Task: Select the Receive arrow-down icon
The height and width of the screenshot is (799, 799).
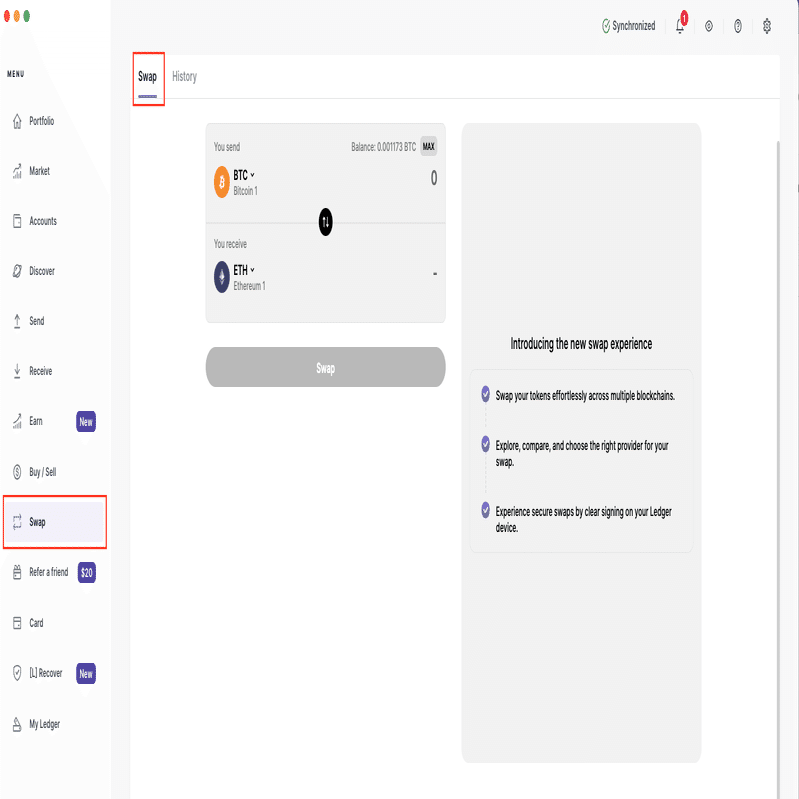Action: (x=17, y=371)
